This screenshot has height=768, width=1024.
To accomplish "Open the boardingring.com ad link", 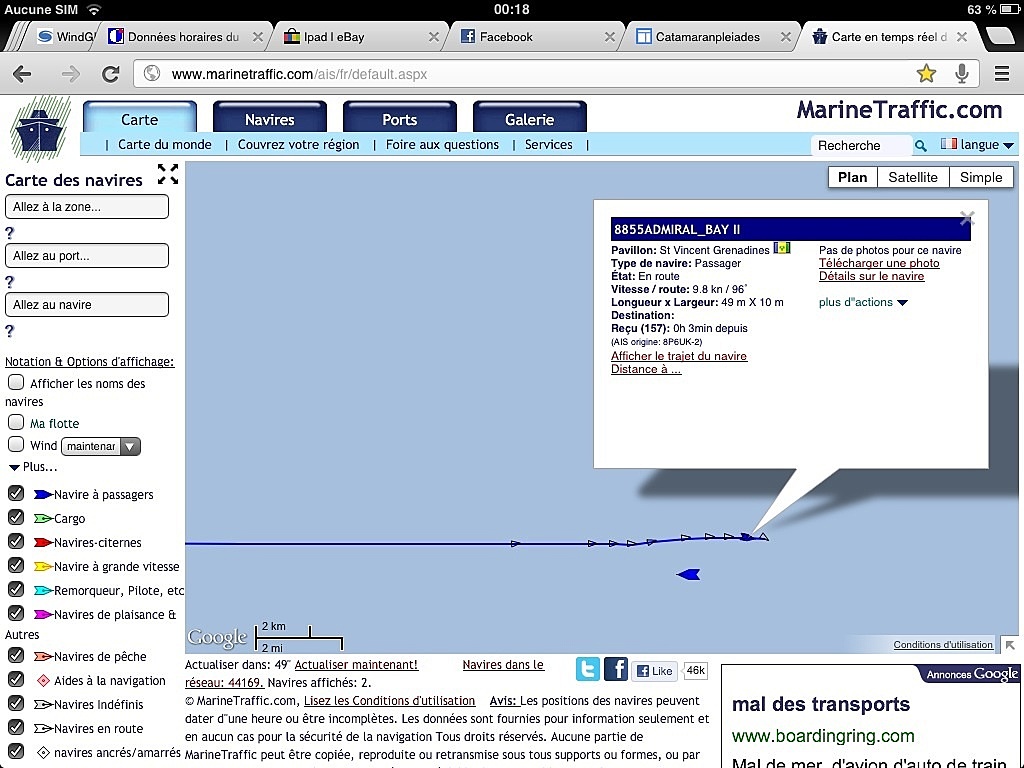I will (x=823, y=736).
